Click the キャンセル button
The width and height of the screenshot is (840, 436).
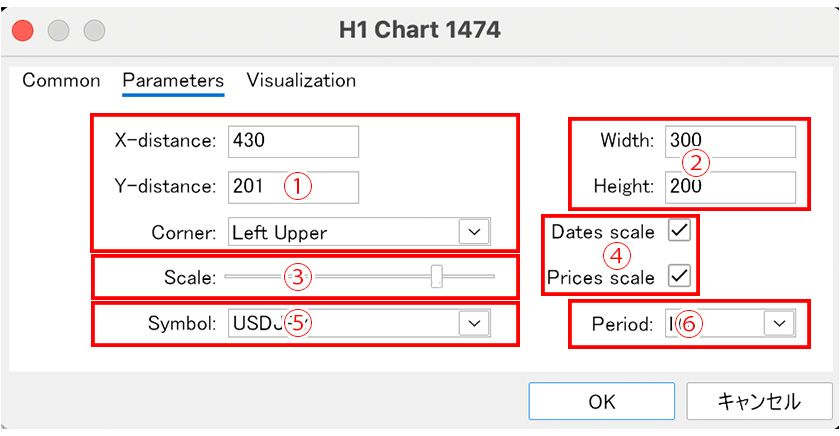pyautogui.click(x=759, y=402)
